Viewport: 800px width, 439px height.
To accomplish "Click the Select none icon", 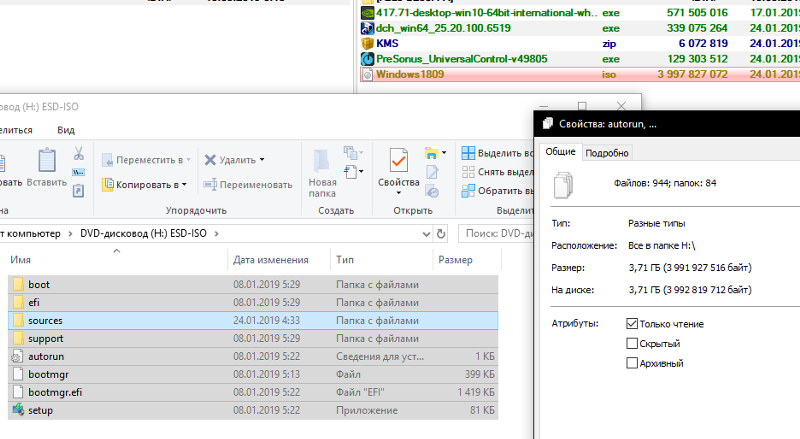I will coord(468,172).
